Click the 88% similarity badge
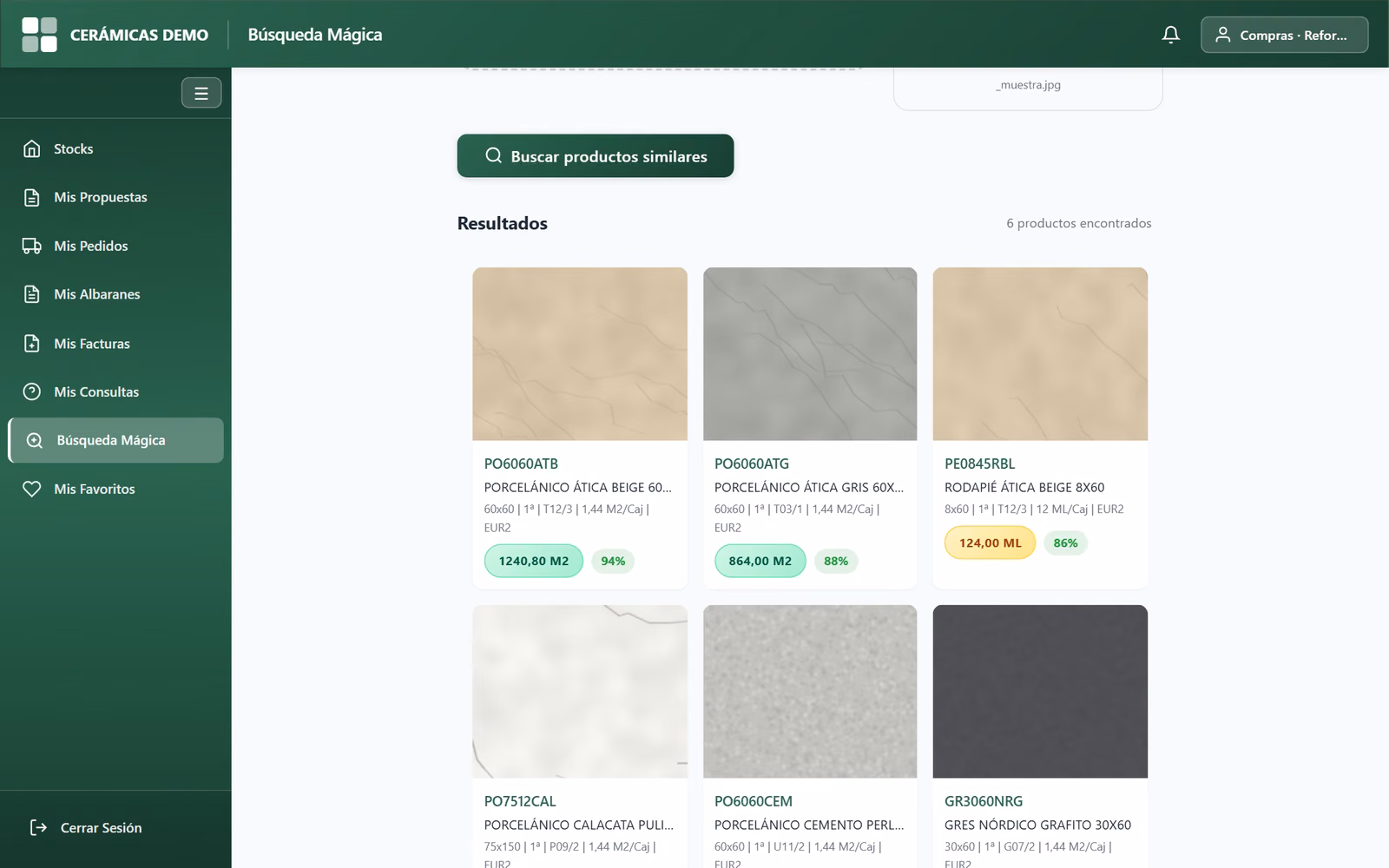This screenshot has width=1389, height=868. [x=836, y=561]
